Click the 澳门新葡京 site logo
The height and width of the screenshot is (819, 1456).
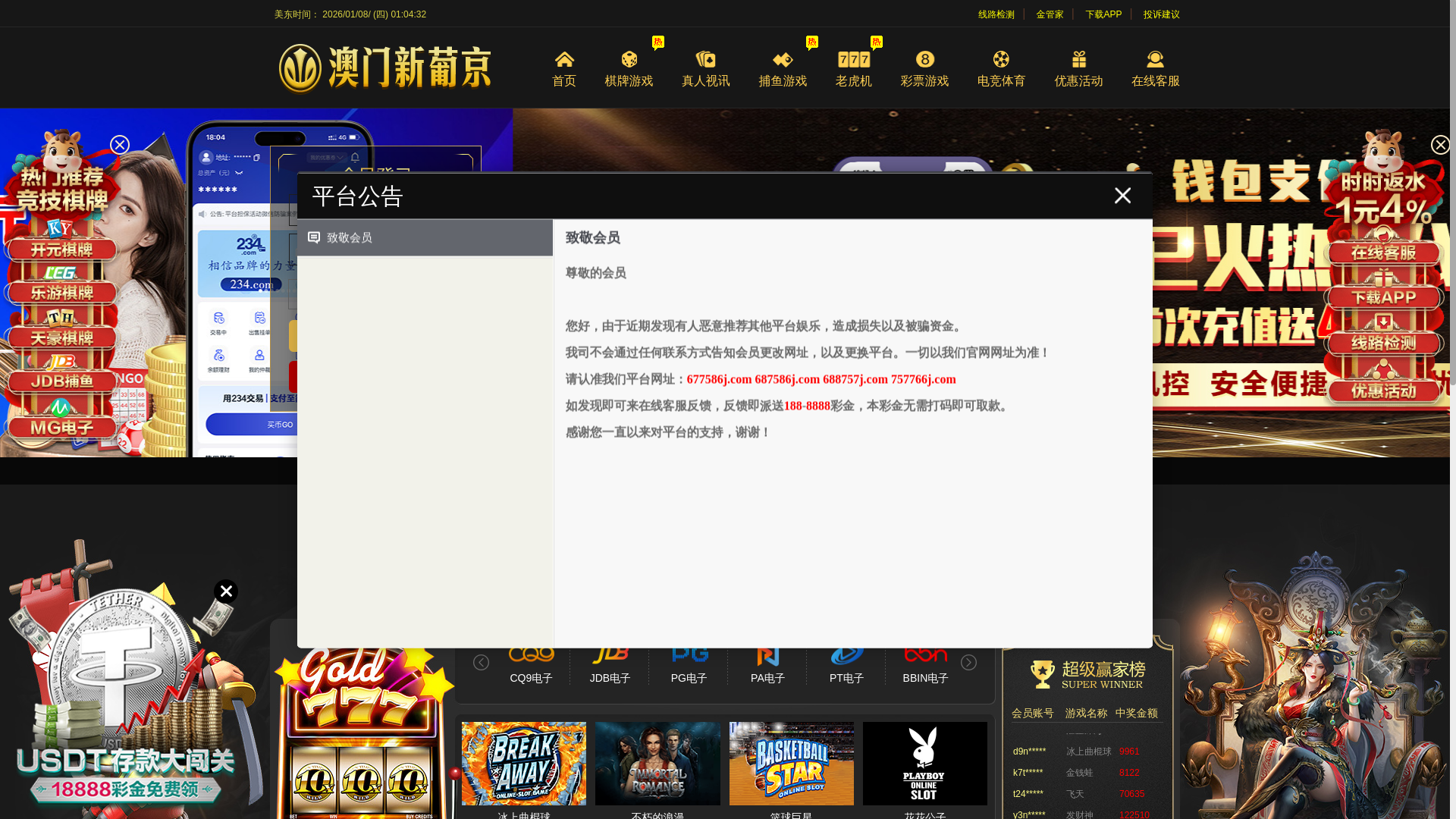tap(384, 68)
